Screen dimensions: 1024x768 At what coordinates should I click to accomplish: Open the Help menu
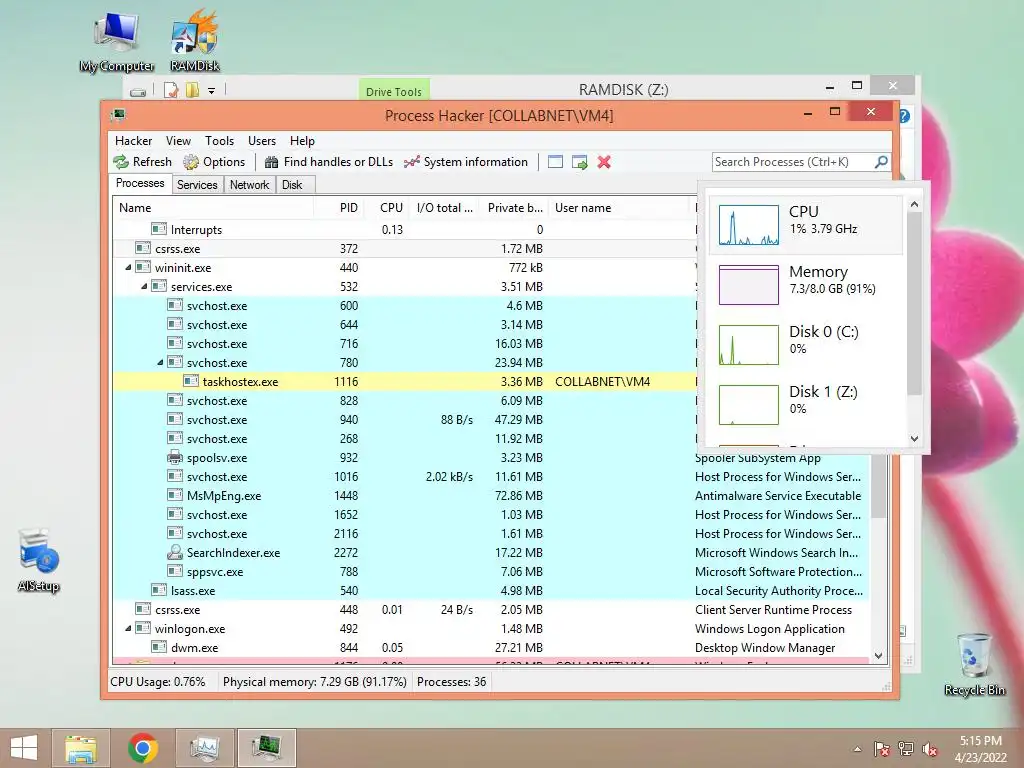[x=302, y=141]
